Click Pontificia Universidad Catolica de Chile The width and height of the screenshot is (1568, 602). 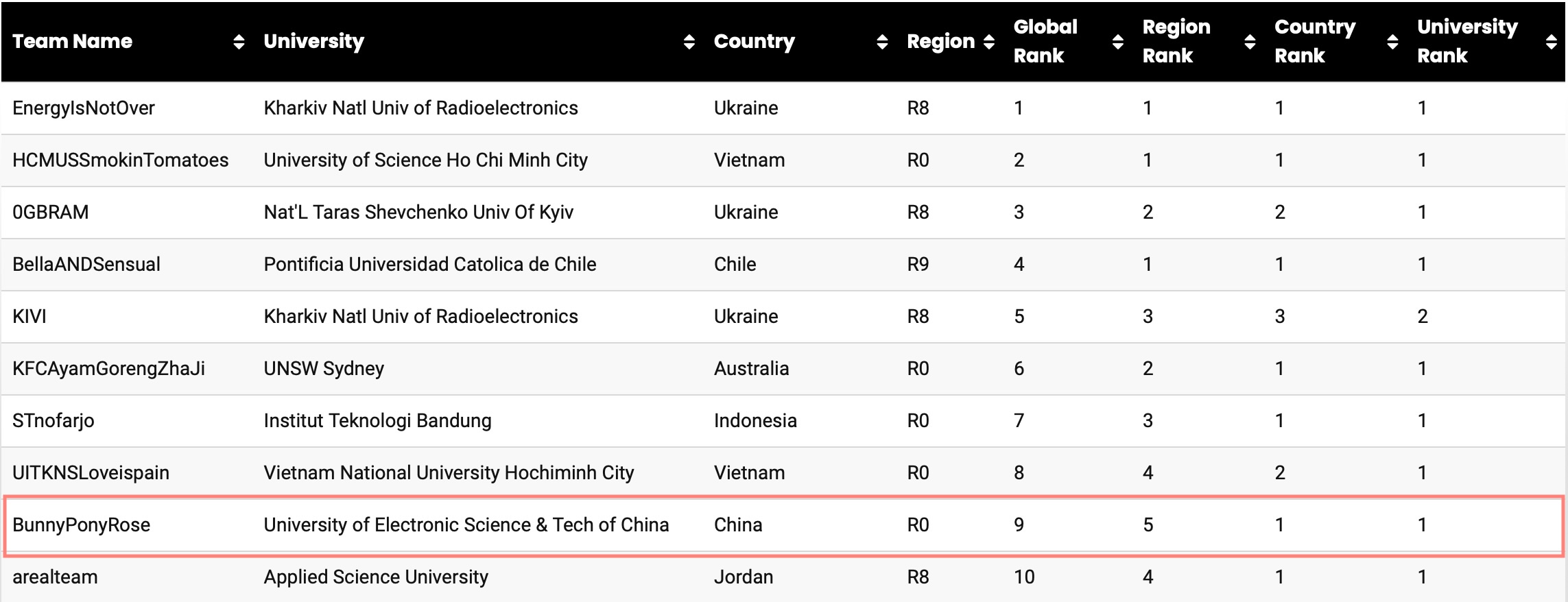[x=430, y=264]
